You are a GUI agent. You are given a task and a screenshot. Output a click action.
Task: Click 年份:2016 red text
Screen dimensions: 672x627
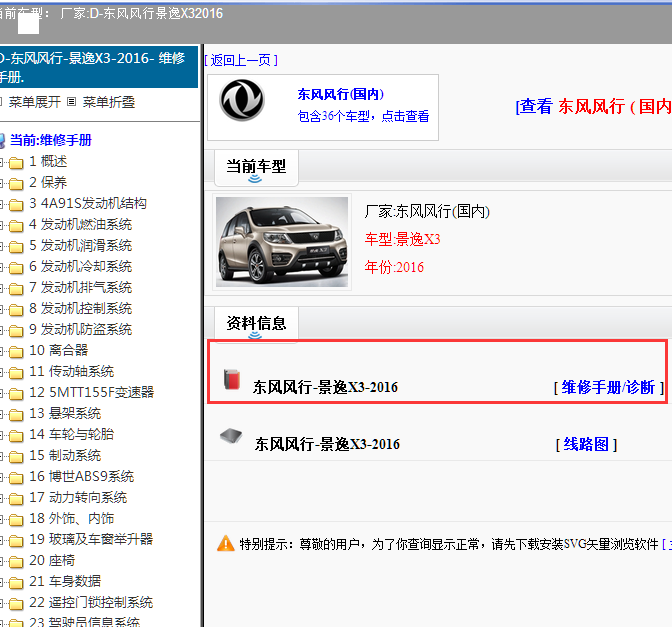click(394, 267)
